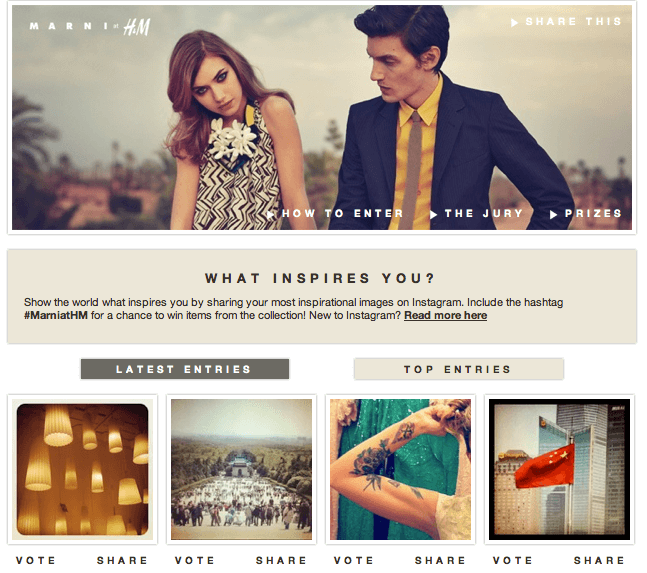The width and height of the screenshot is (647, 573).
Task: Click the Share This link
Action: coord(573,21)
